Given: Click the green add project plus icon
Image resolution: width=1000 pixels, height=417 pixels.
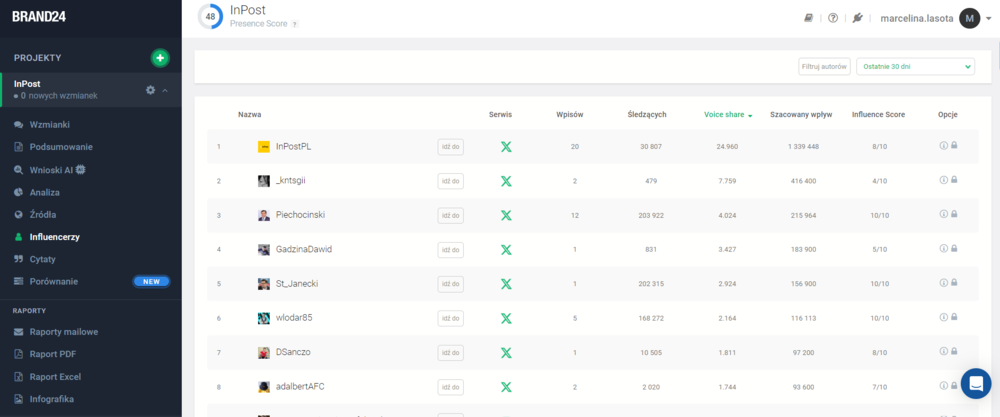Looking at the screenshot, I should coord(160,58).
